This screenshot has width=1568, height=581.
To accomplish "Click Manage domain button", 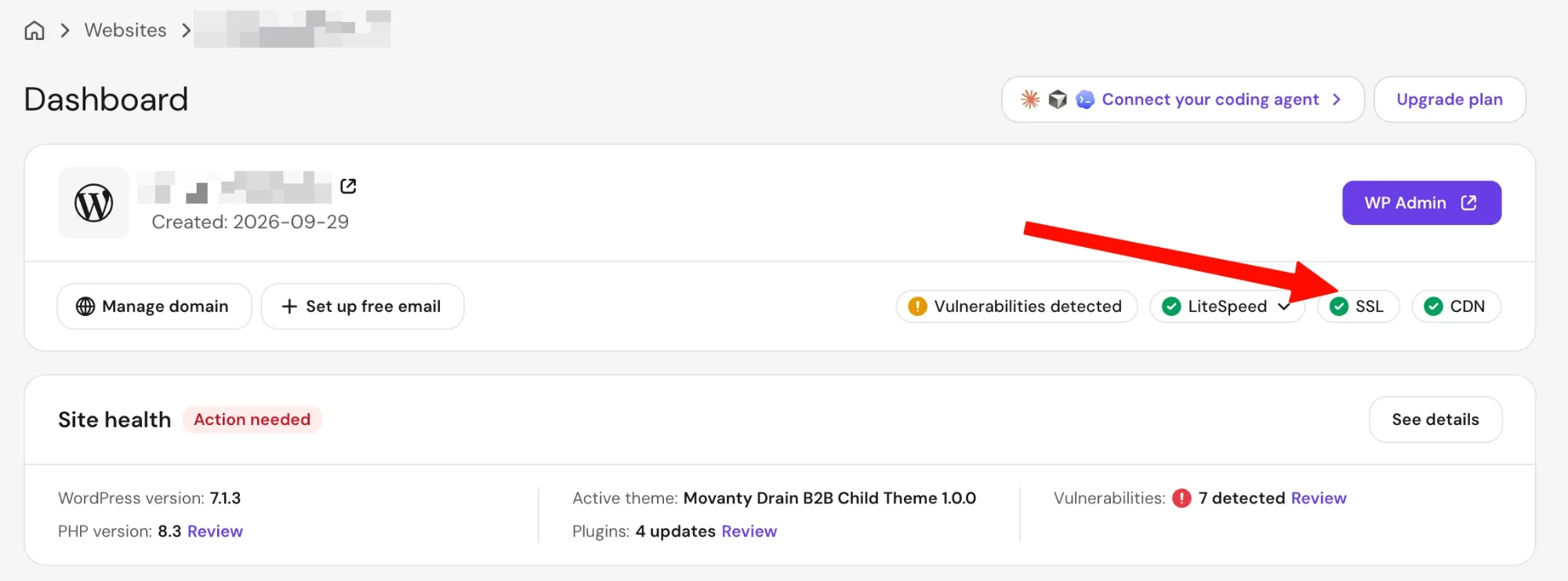I will click(154, 307).
